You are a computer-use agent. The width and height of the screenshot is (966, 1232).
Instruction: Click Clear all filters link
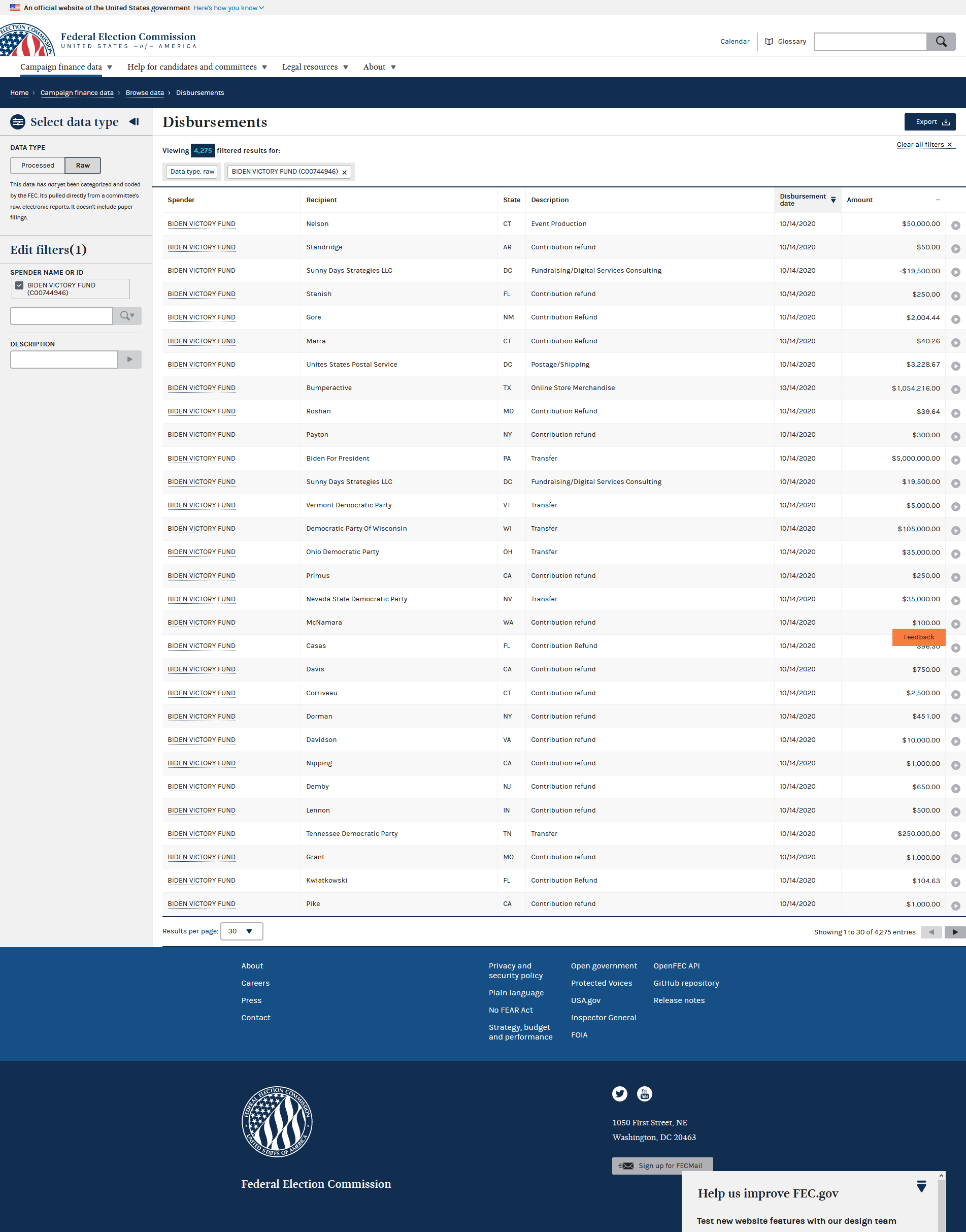point(925,144)
